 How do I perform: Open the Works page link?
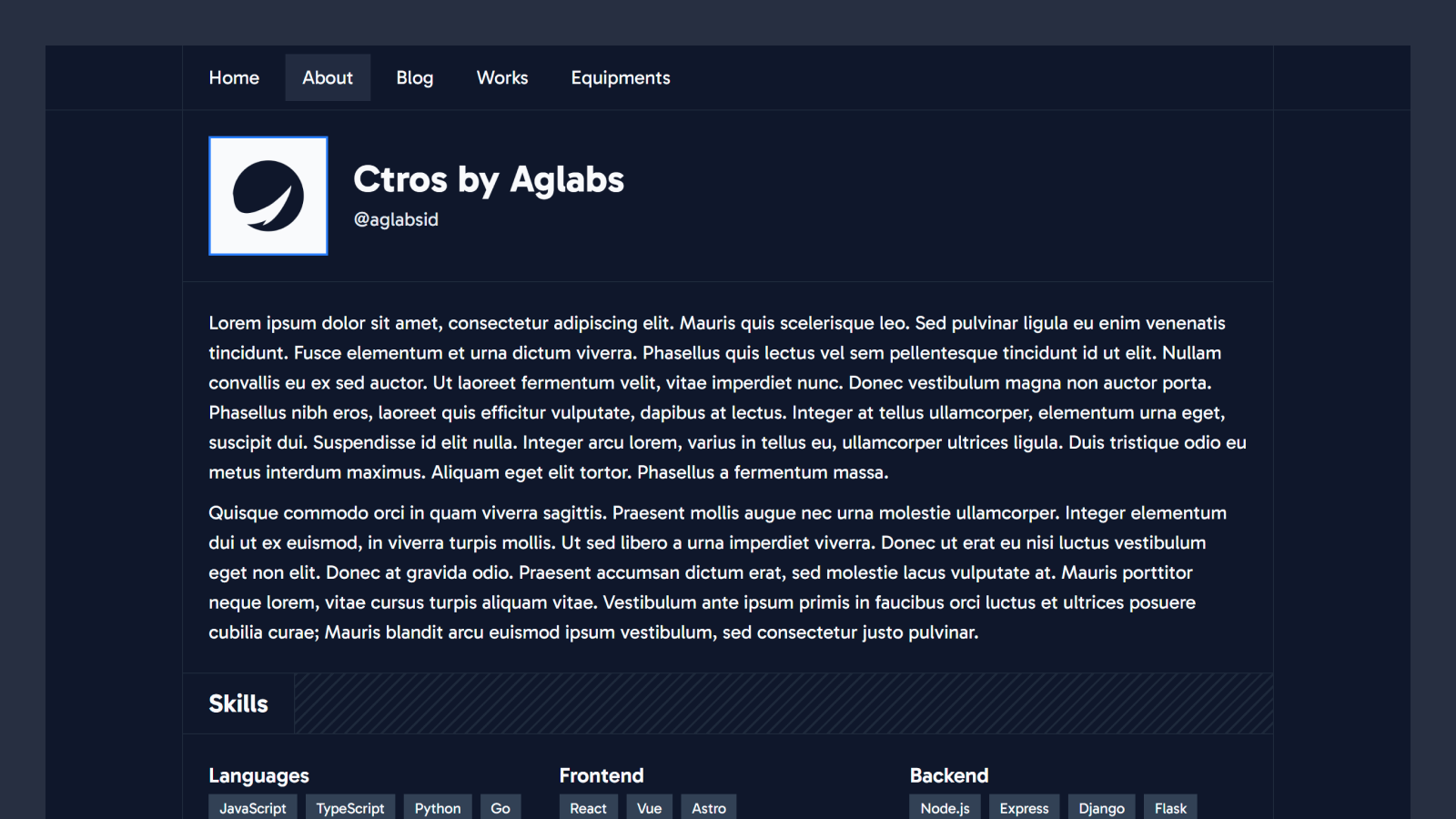pos(502,77)
